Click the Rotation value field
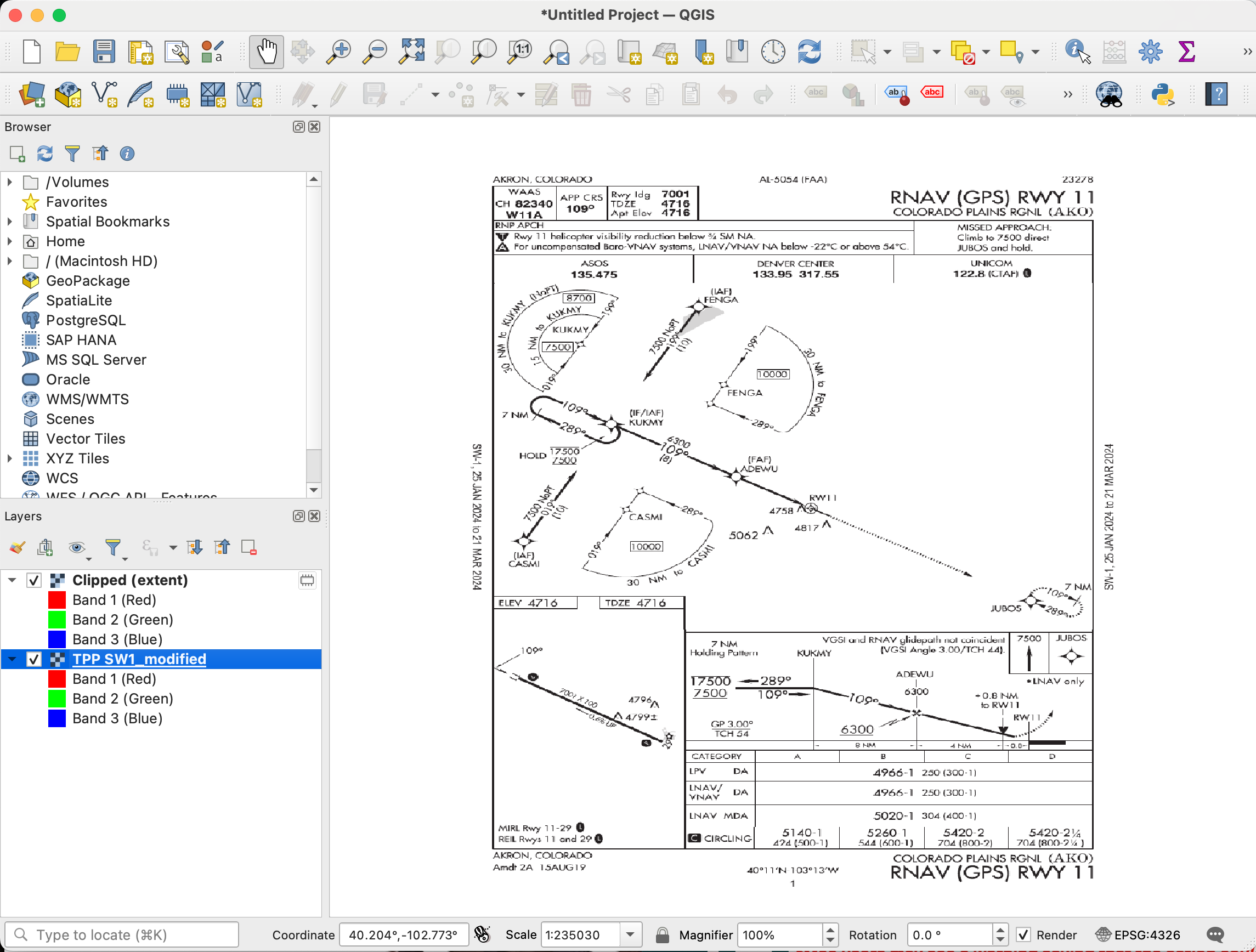The height and width of the screenshot is (952, 1256). tap(950, 934)
